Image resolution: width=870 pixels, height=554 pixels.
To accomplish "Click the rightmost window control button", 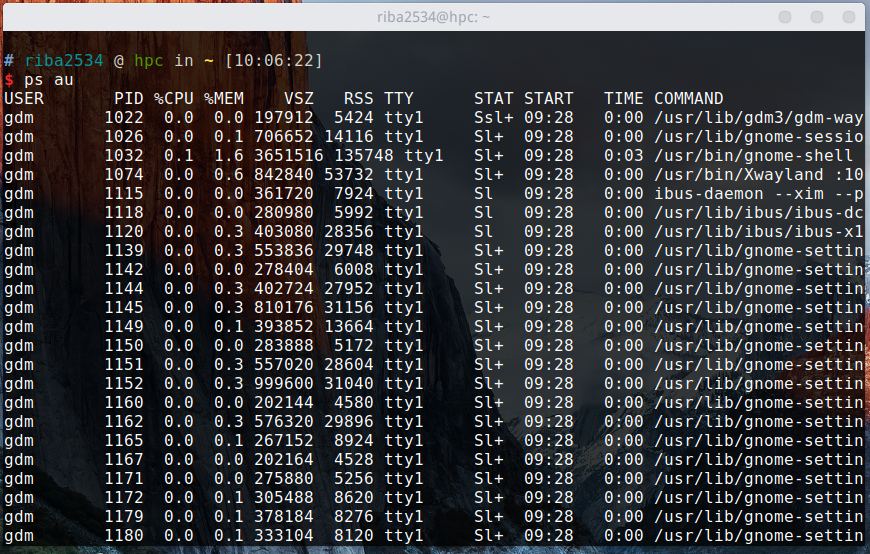I will click(848, 17).
